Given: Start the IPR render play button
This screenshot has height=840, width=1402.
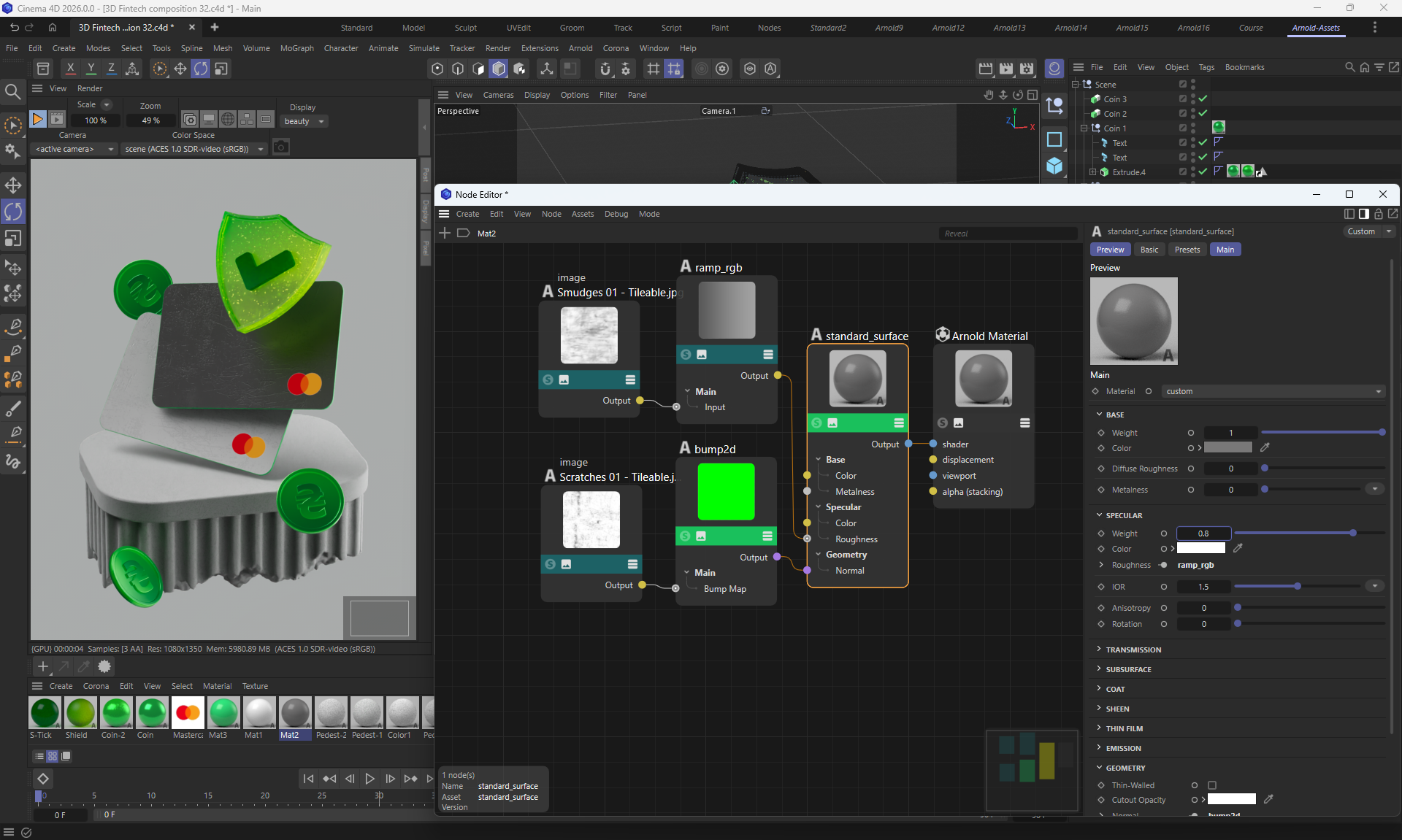Looking at the screenshot, I should (37, 119).
